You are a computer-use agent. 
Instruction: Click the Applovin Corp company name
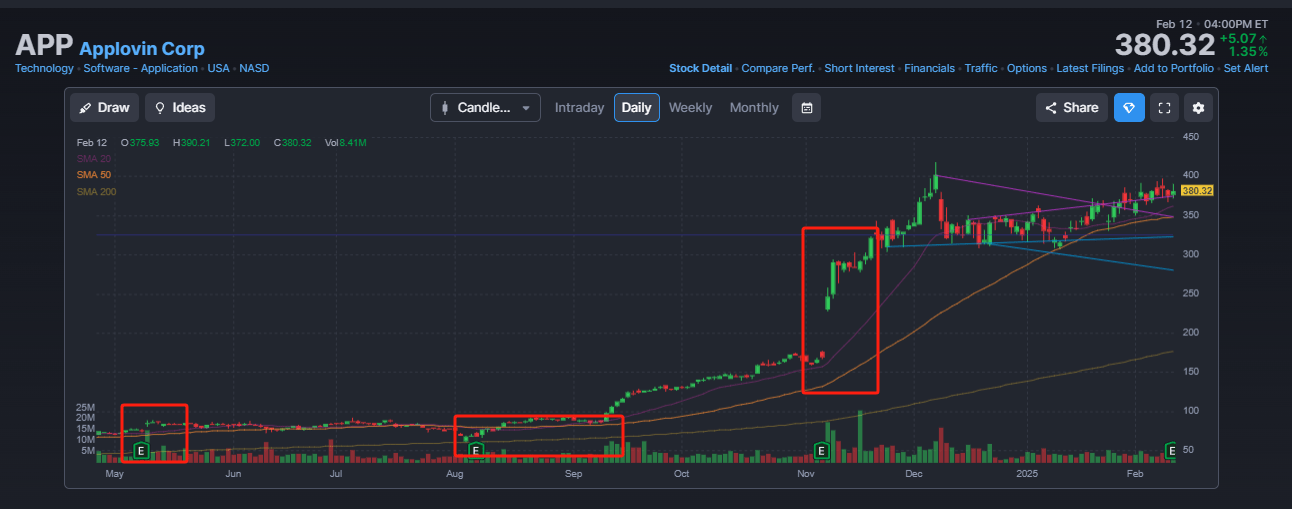click(142, 48)
